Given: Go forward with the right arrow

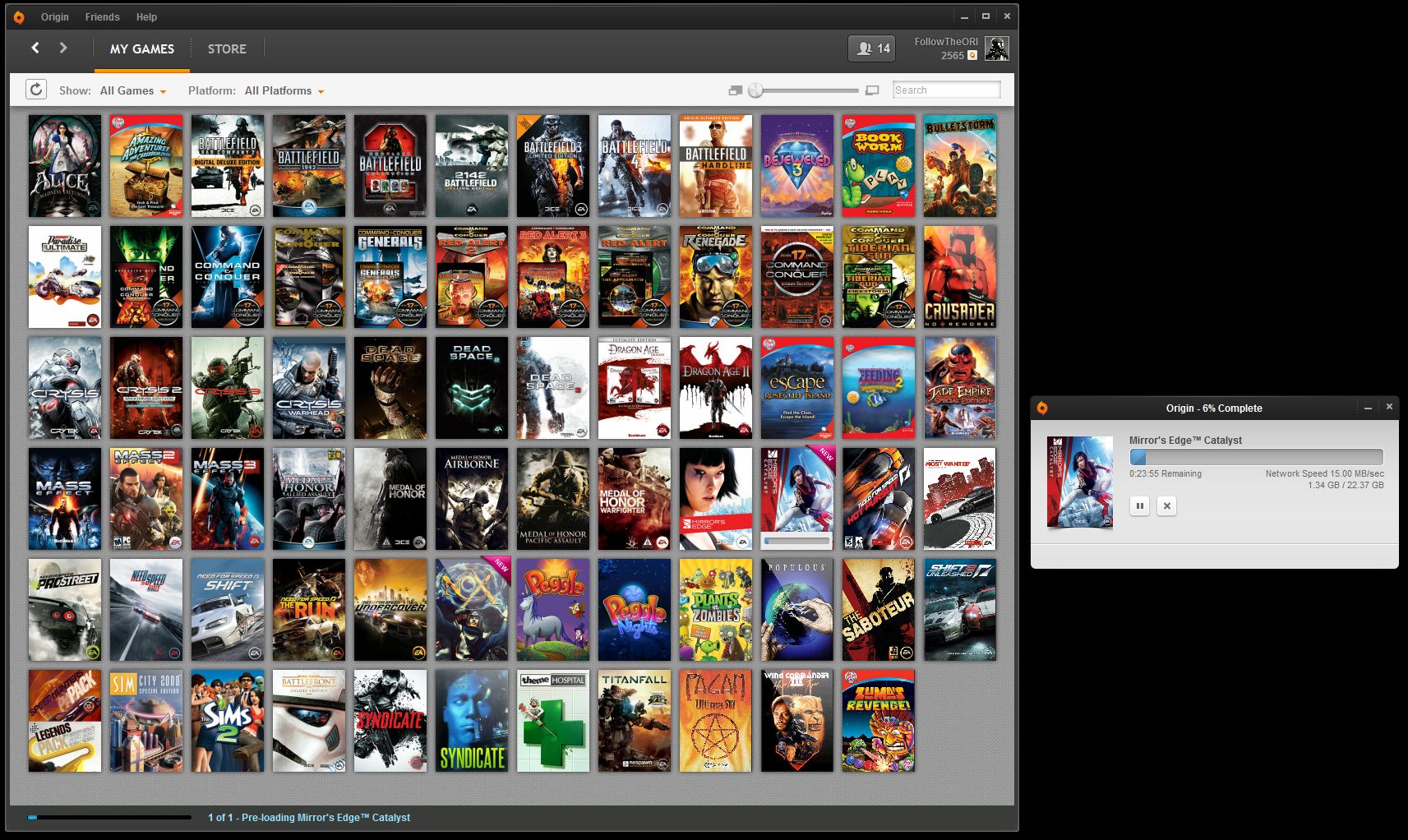Looking at the screenshot, I should coord(63,48).
